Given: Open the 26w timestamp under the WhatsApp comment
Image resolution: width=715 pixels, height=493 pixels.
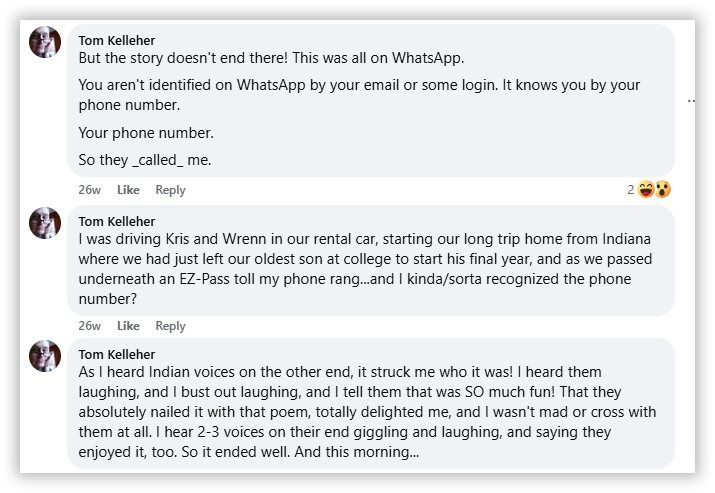Looking at the screenshot, I should coord(89,190).
